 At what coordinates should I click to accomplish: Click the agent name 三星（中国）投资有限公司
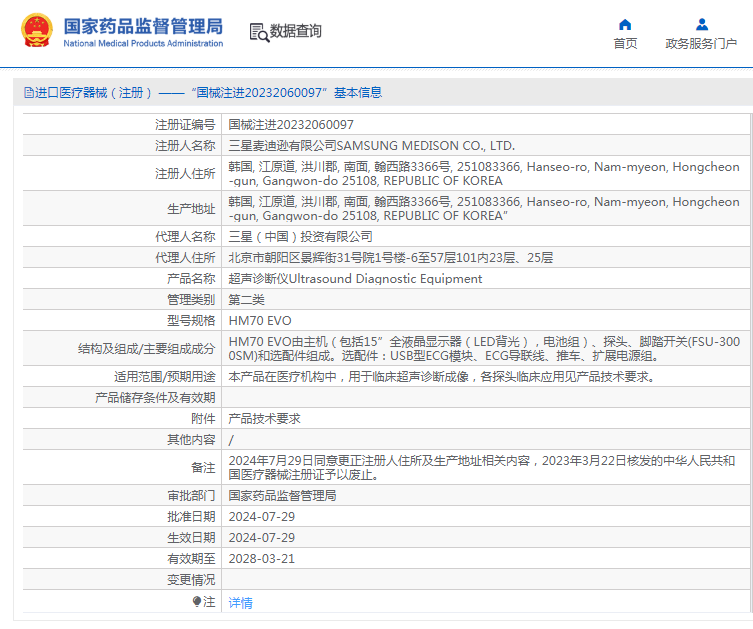(x=300, y=237)
